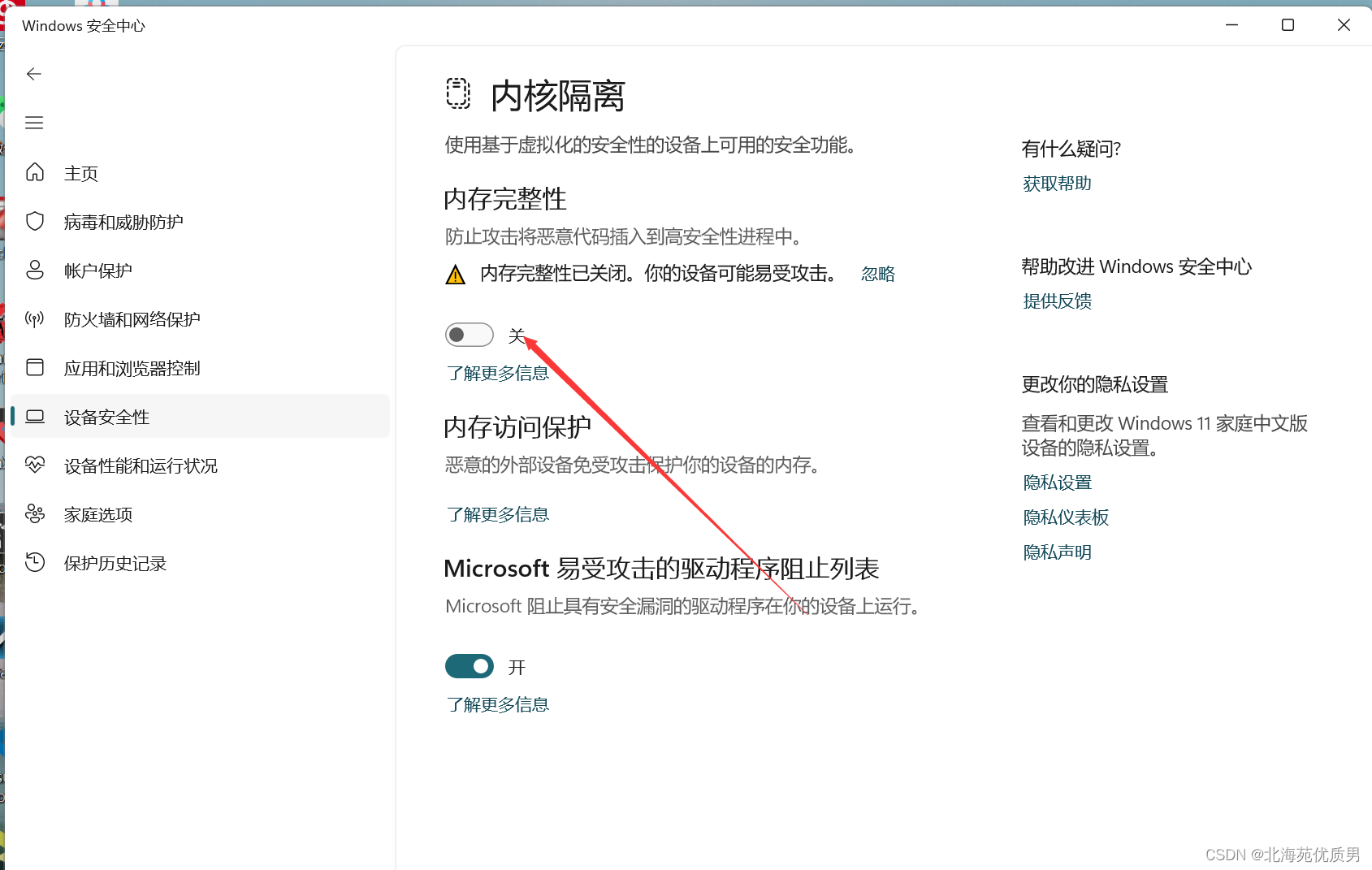
Task: Click the 更改你的隐私设置 heading
Action: point(1095,384)
